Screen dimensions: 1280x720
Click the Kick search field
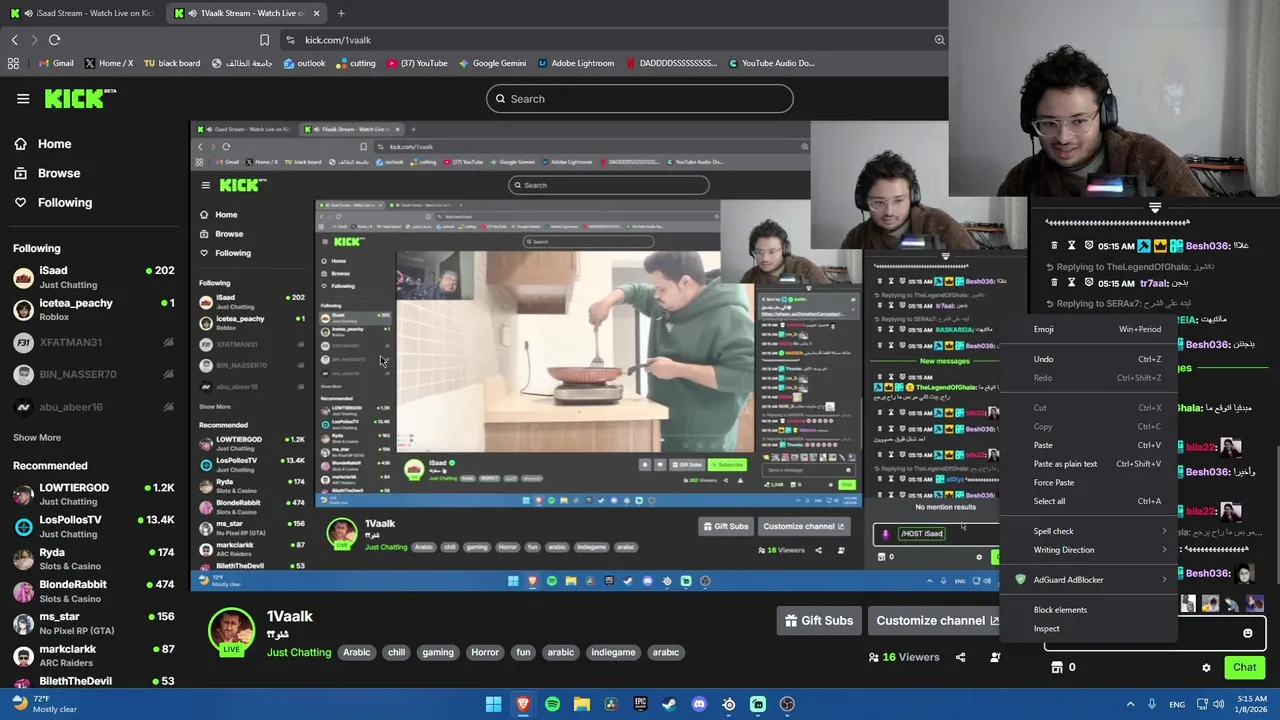[640, 99]
